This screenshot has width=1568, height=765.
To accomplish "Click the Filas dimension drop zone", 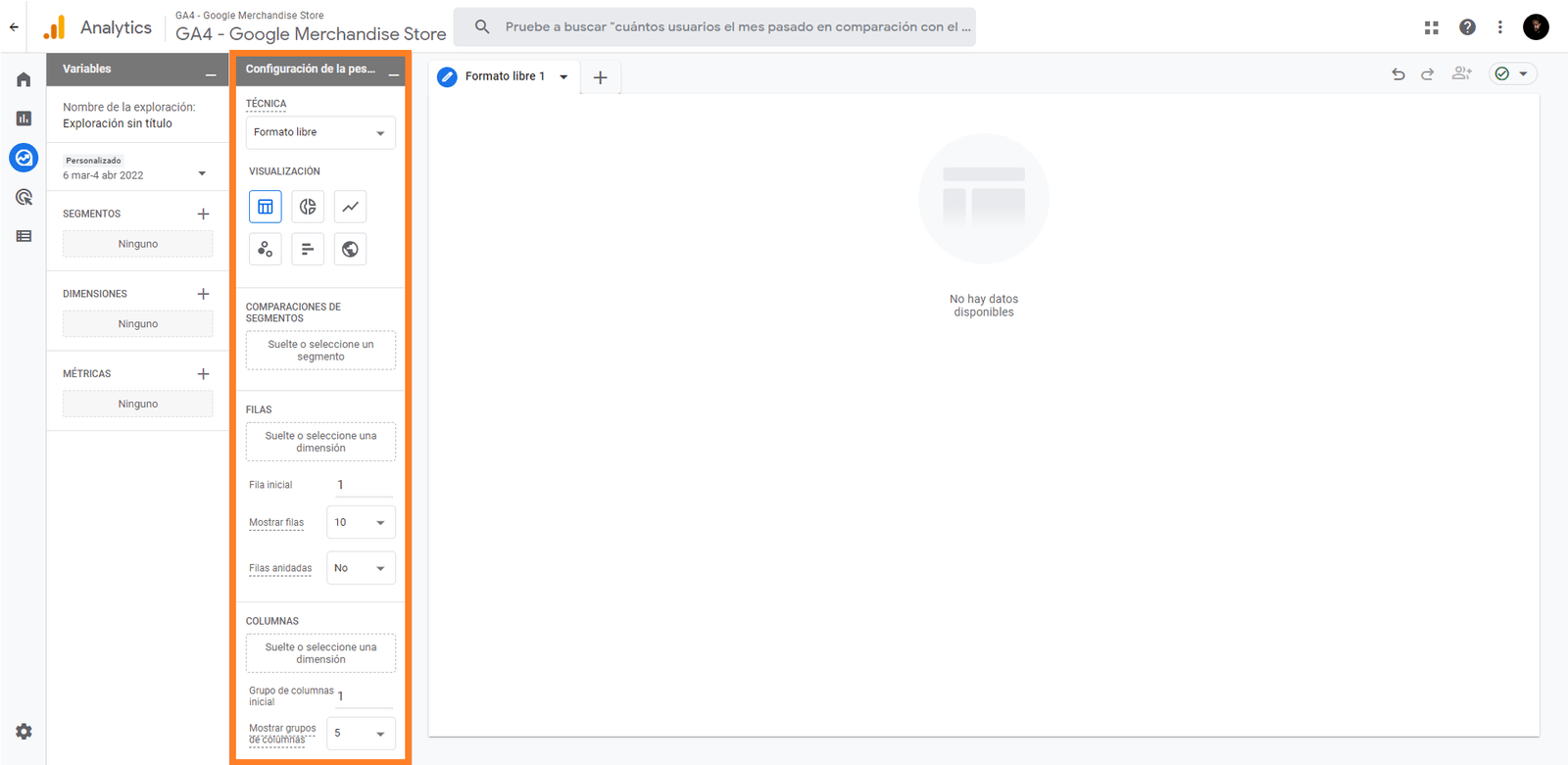I will [320, 442].
